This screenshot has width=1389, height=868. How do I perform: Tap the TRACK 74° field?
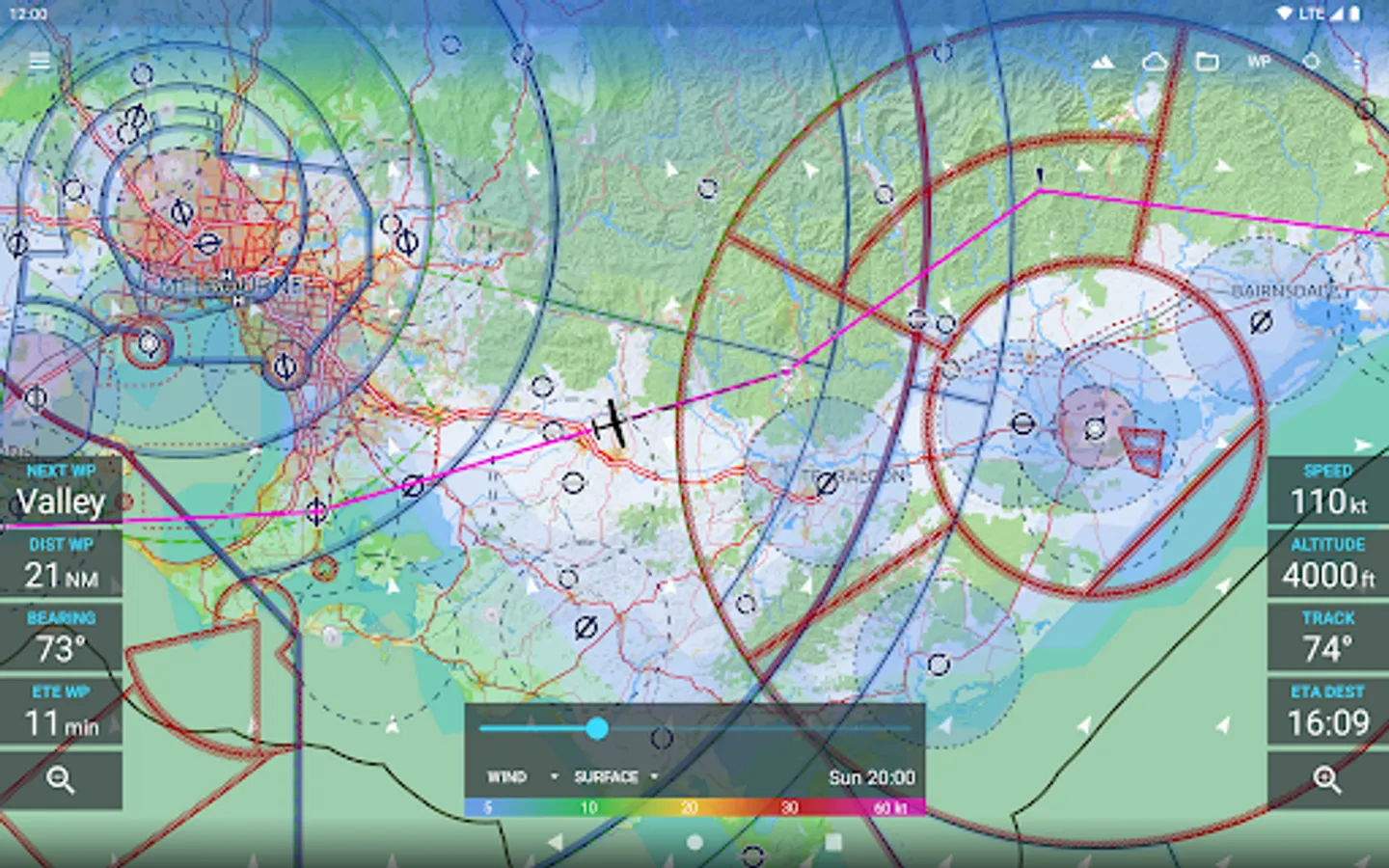coord(1328,637)
